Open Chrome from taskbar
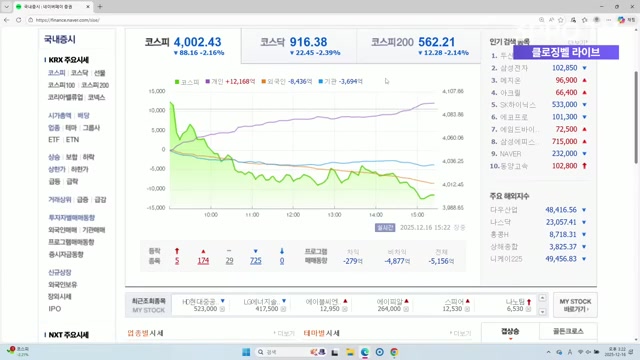Screen dimensions: 640x360 tap(394, 352)
